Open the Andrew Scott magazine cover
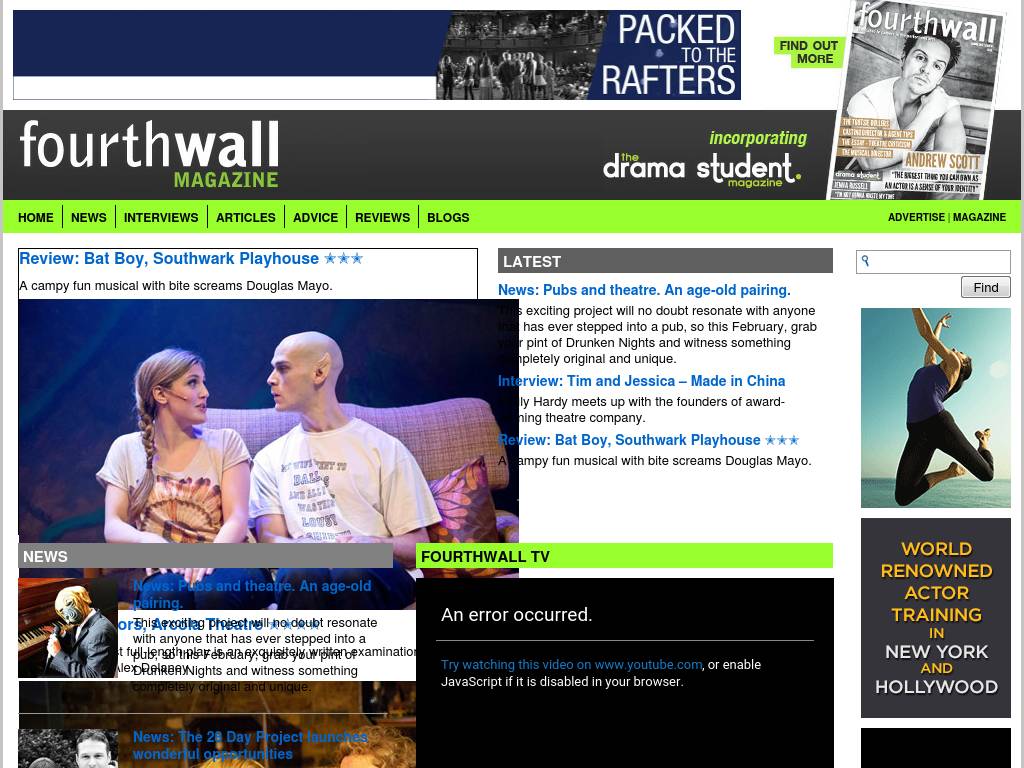 coord(918,101)
